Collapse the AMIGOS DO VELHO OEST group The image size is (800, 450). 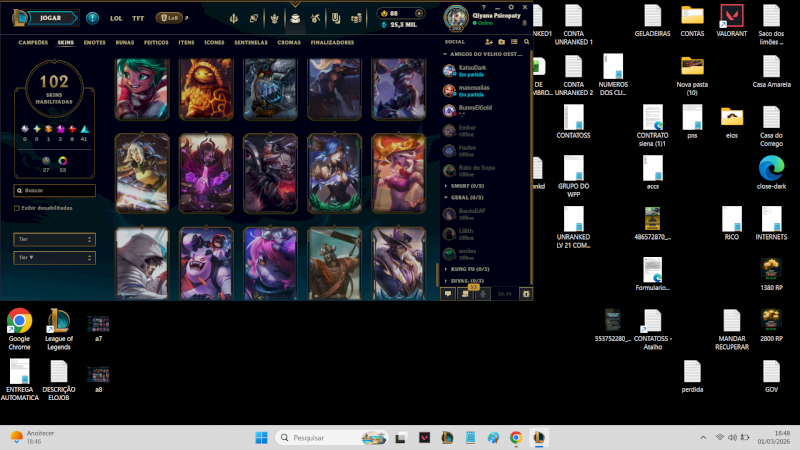(445, 54)
